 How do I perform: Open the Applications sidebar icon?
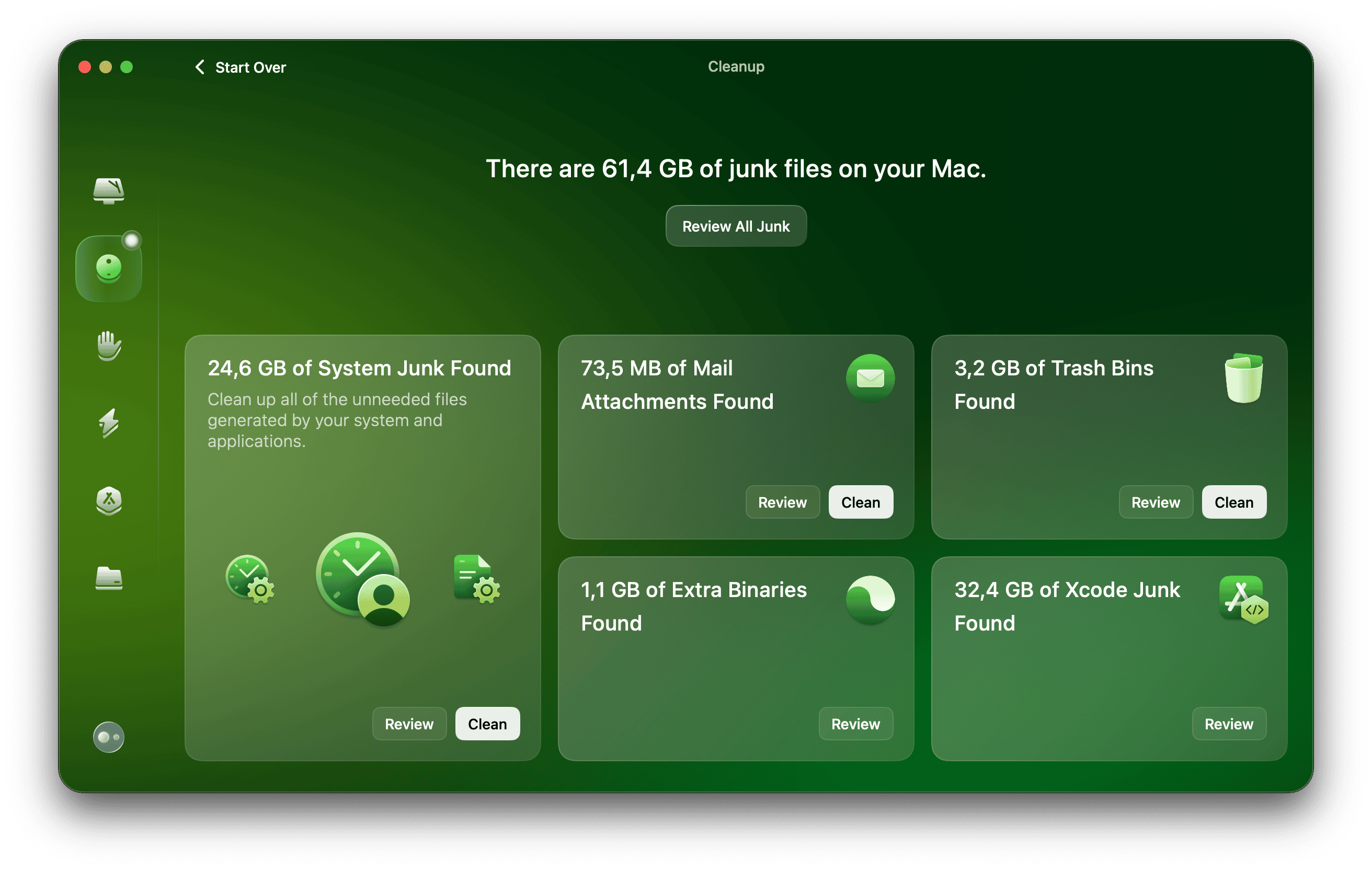[108, 501]
